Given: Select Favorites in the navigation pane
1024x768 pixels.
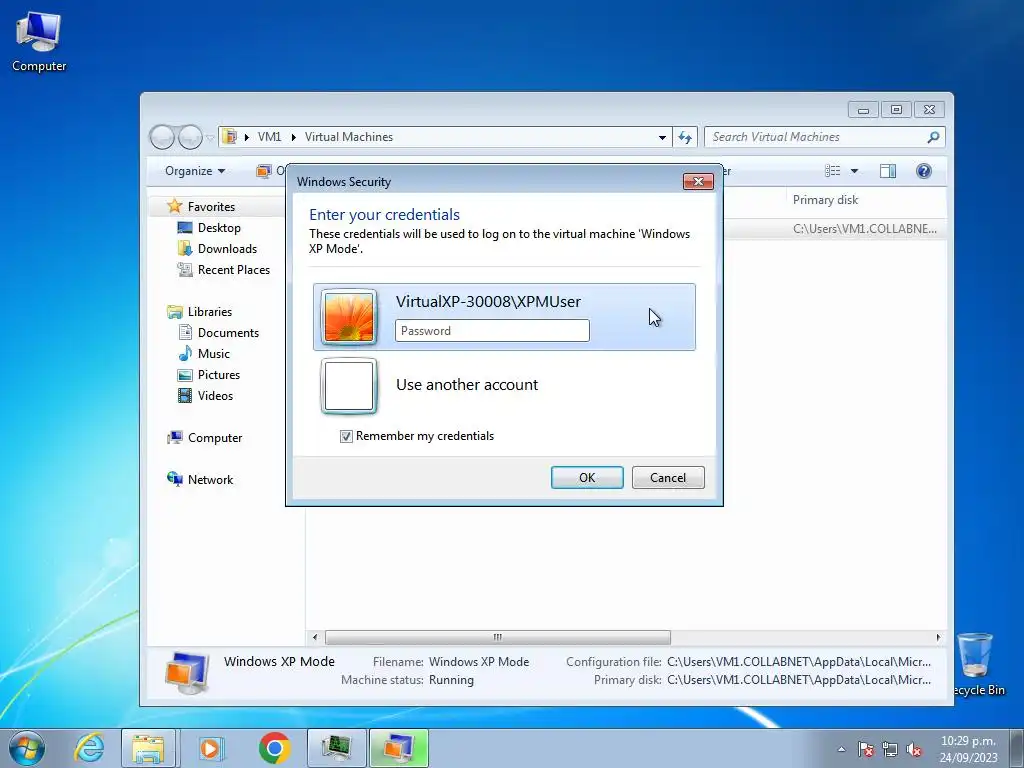Looking at the screenshot, I should pos(211,206).
